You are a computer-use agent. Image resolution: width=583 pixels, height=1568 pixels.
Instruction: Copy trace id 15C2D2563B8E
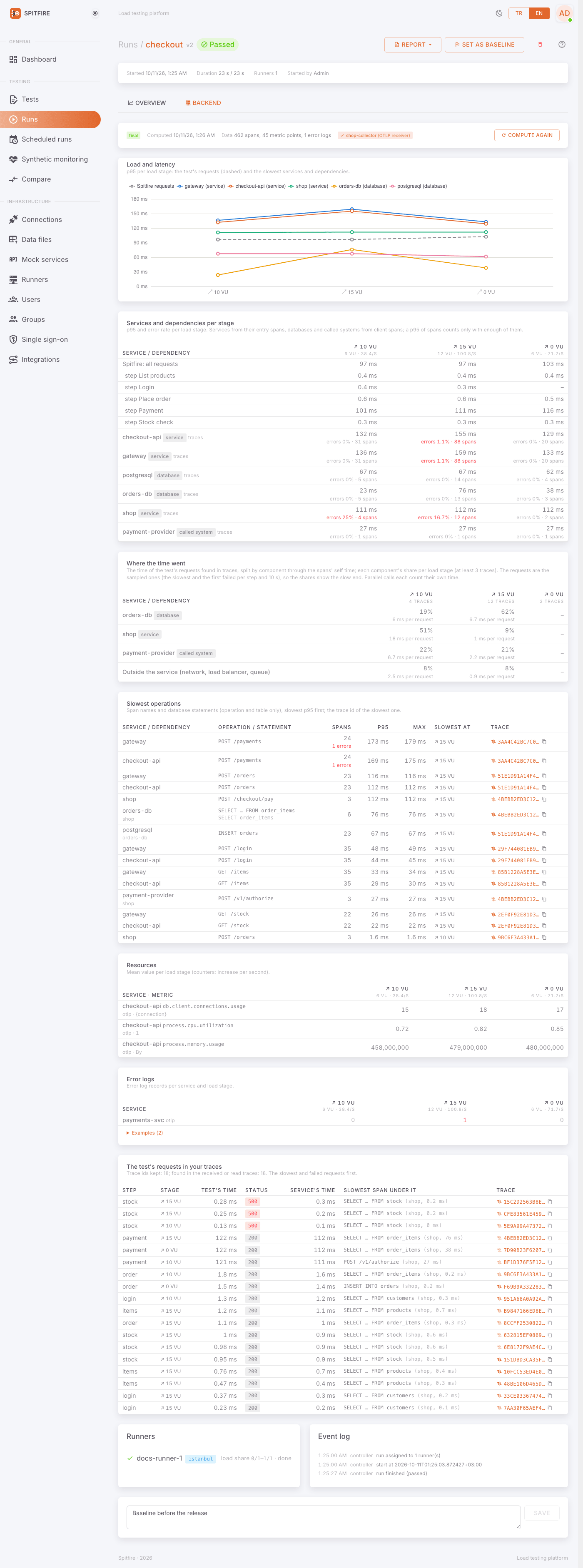pyautogui.click(x=550, y=1202)
